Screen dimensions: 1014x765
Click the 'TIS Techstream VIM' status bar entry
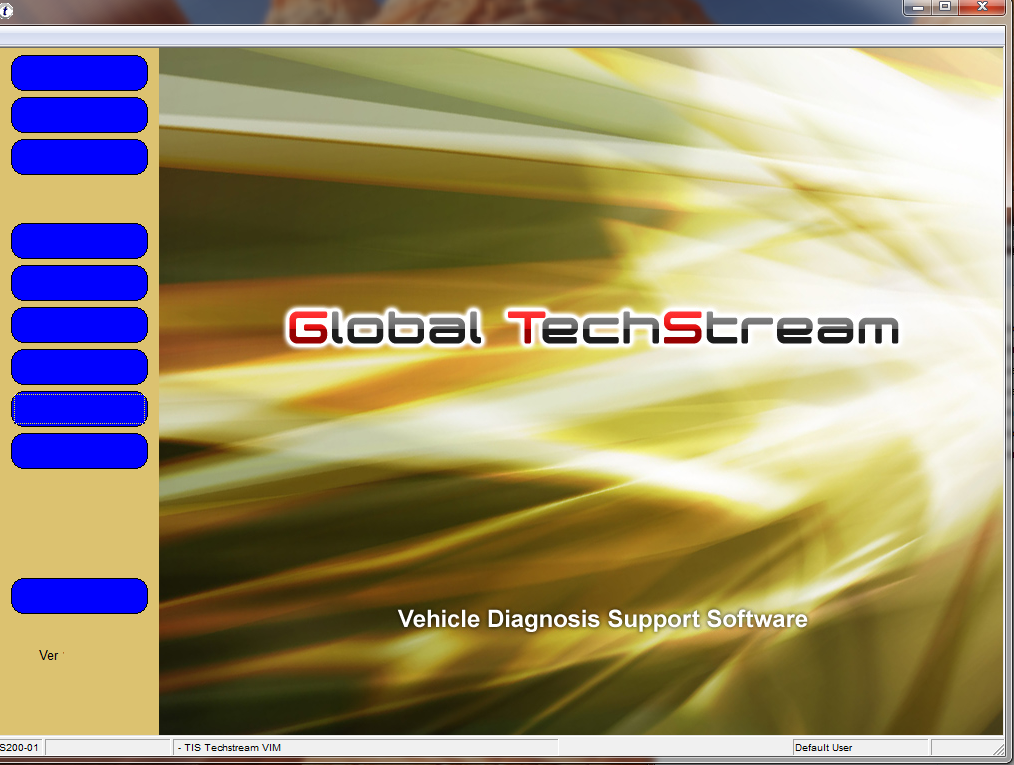366,748
